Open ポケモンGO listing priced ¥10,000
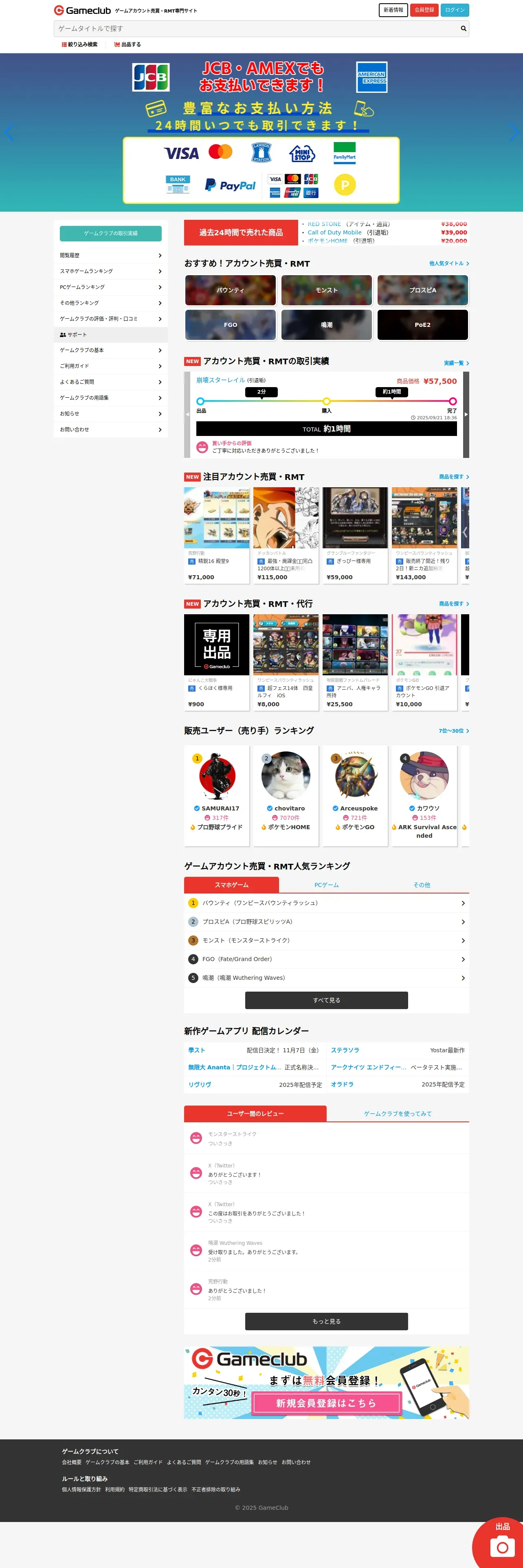The height and width of the screenshot is (1568, 523). (424, 662)
